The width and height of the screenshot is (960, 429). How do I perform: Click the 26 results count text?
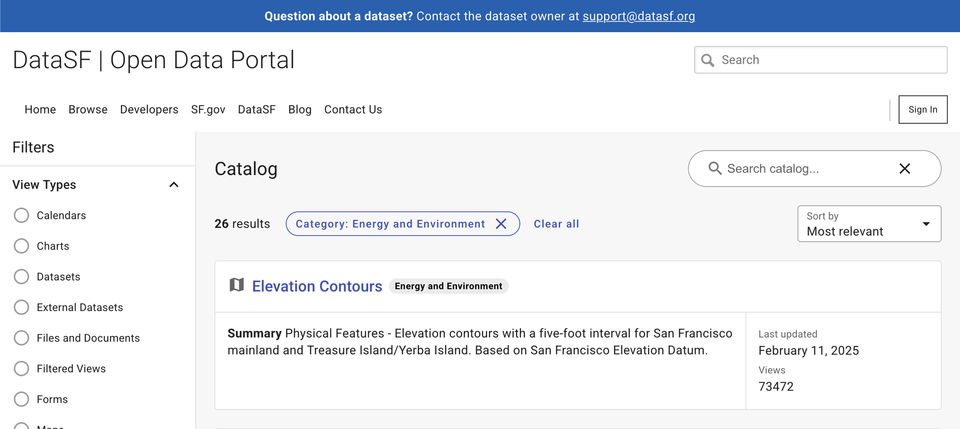pos(242,224)
